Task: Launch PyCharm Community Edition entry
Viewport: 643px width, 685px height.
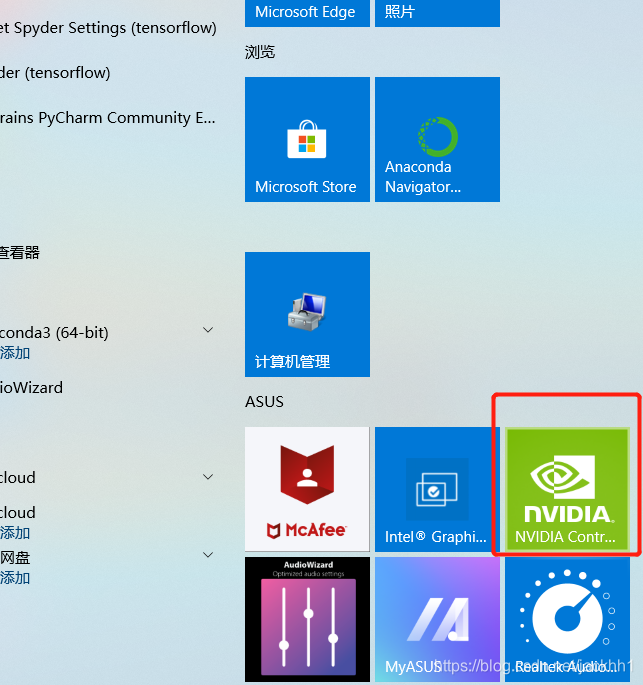Action: click(x=107, y=118)
